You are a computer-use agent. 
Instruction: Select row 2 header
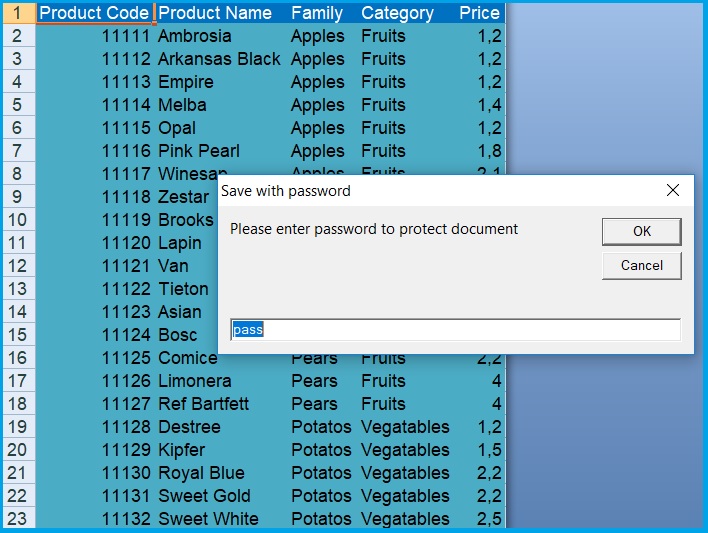pos(17,36)
